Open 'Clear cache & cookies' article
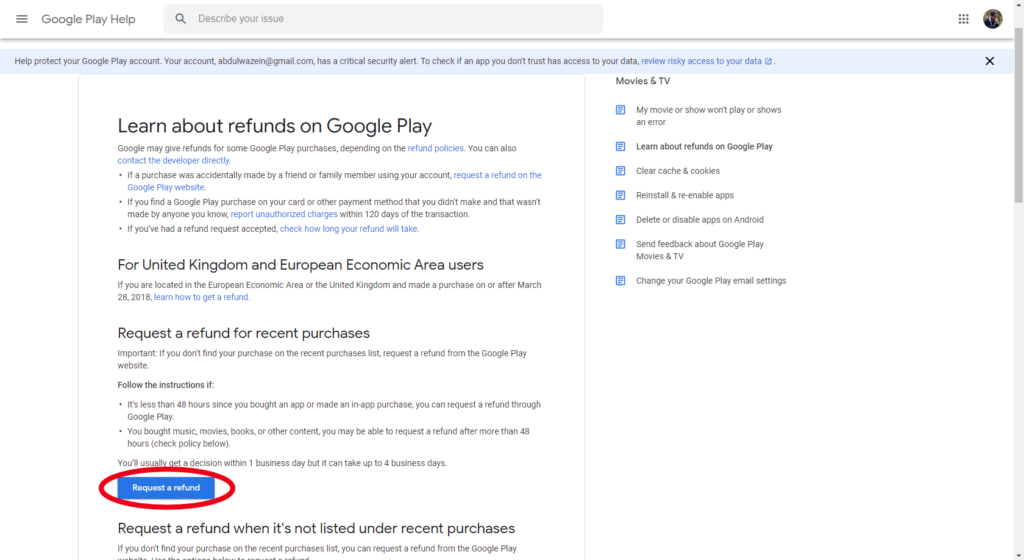1024x560 pixels. tap(678, 171)
